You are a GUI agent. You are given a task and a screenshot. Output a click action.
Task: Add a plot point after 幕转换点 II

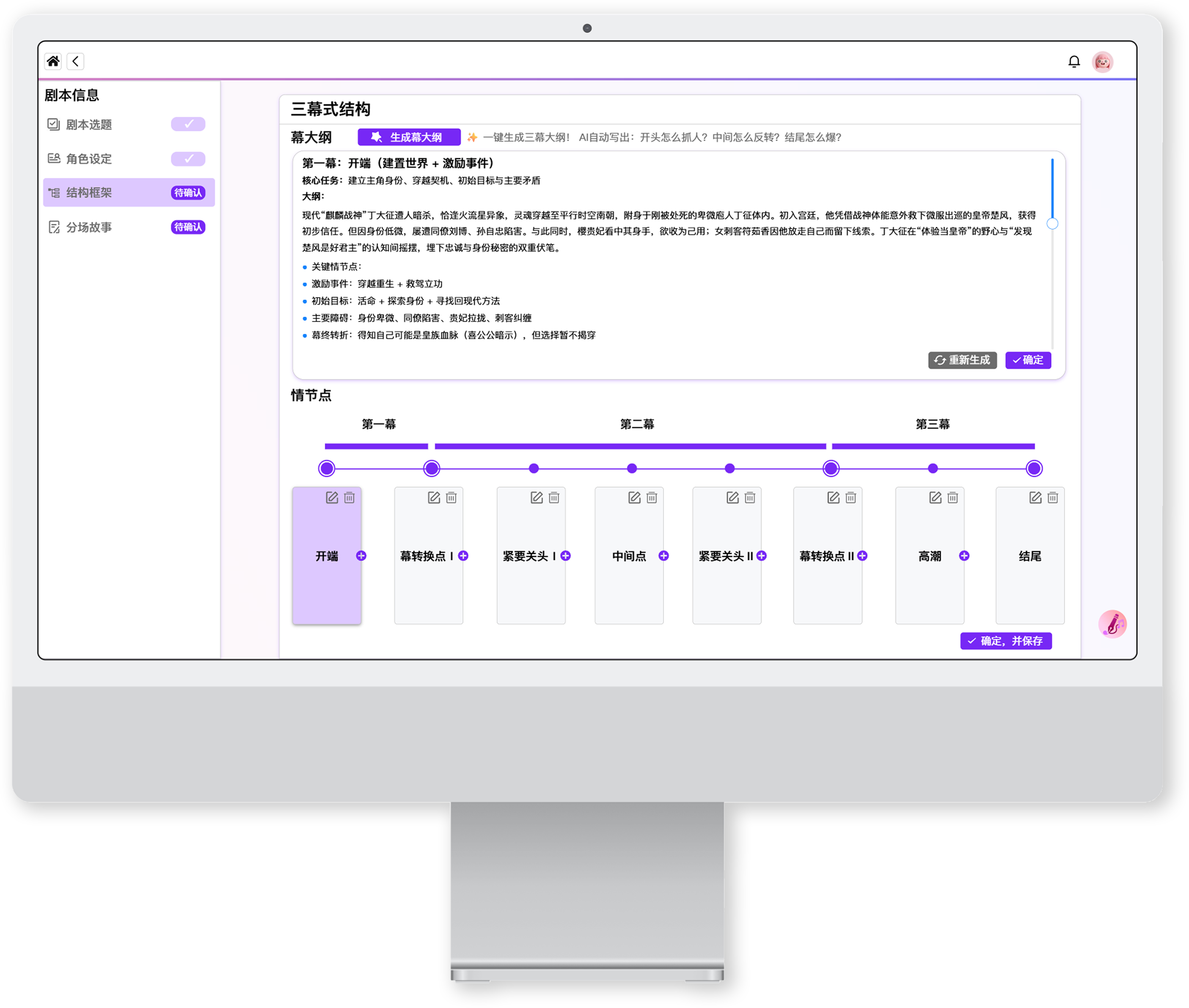pos(863,556)
